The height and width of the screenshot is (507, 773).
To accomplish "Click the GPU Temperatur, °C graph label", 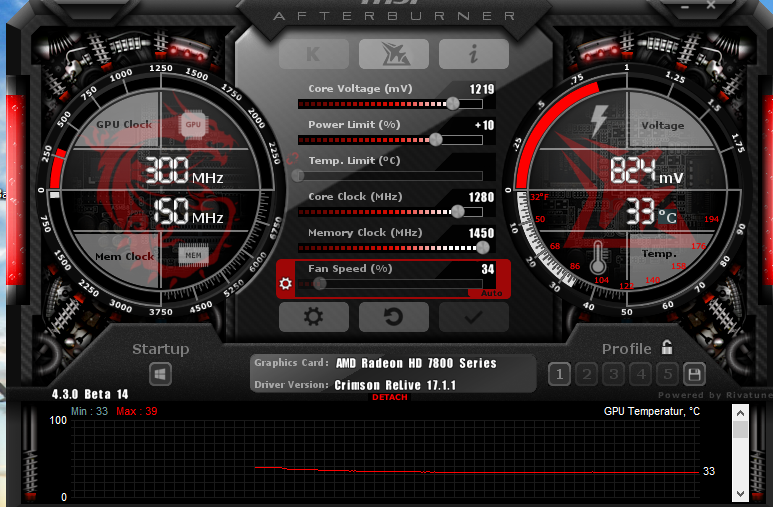I will (652, 411).
